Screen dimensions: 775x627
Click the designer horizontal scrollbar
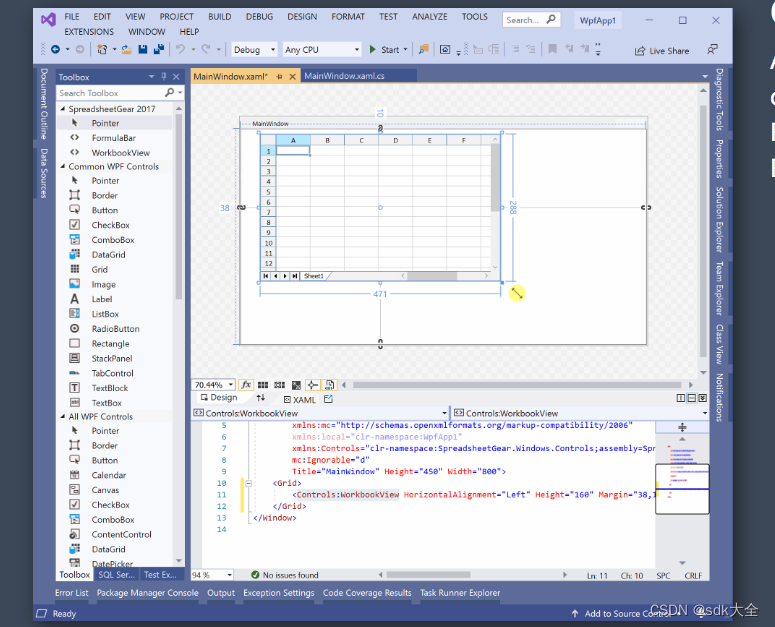[x=517, y=384]
